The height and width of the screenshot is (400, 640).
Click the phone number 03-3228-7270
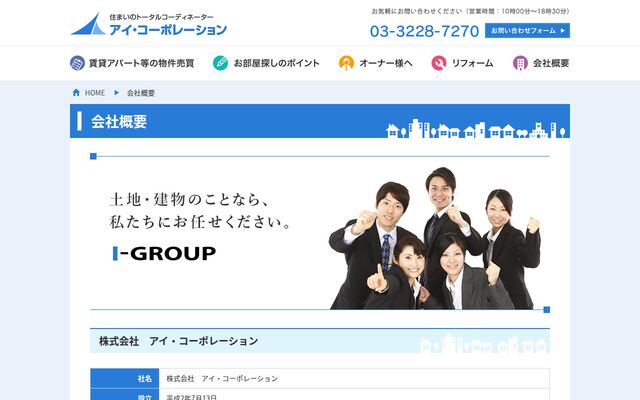pos(424,31)
